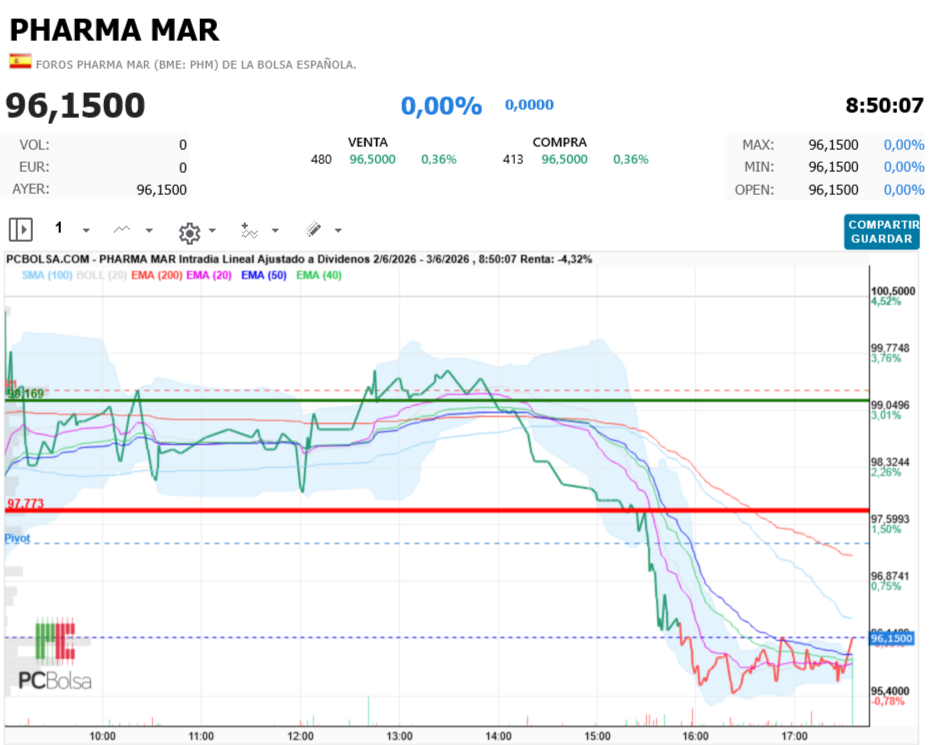Click the 97,5993 price axis label

click(x=890, y=519)
